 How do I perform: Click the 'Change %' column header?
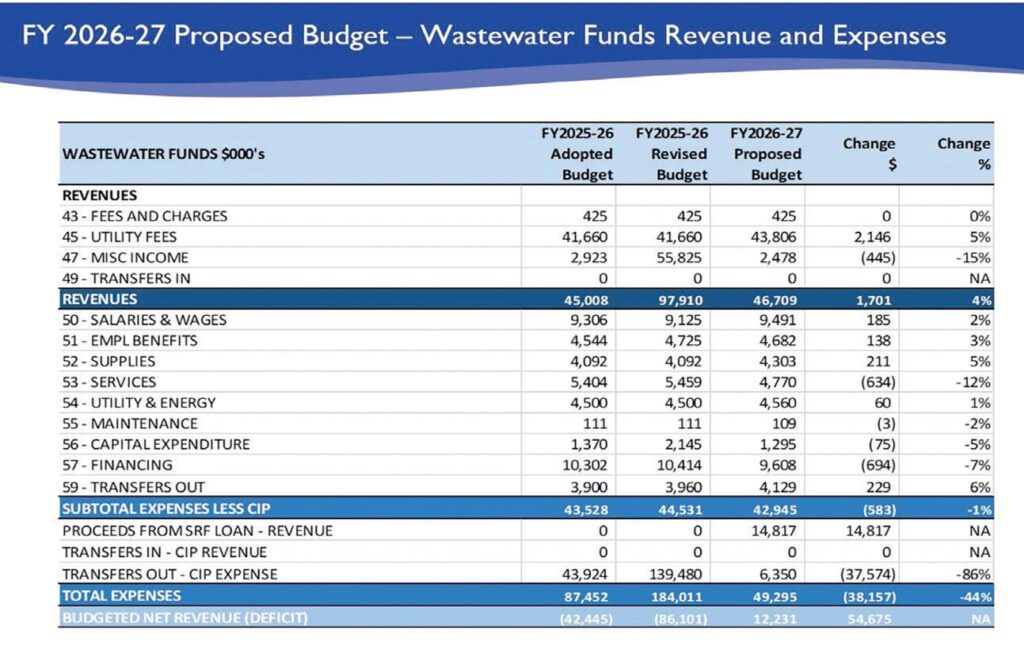point(964,154)
